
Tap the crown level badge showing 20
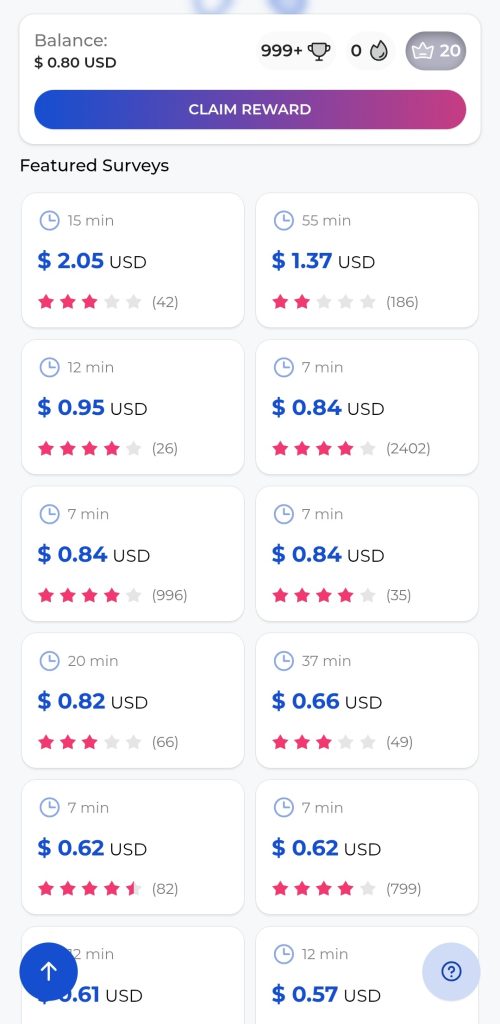pos(436,50)
